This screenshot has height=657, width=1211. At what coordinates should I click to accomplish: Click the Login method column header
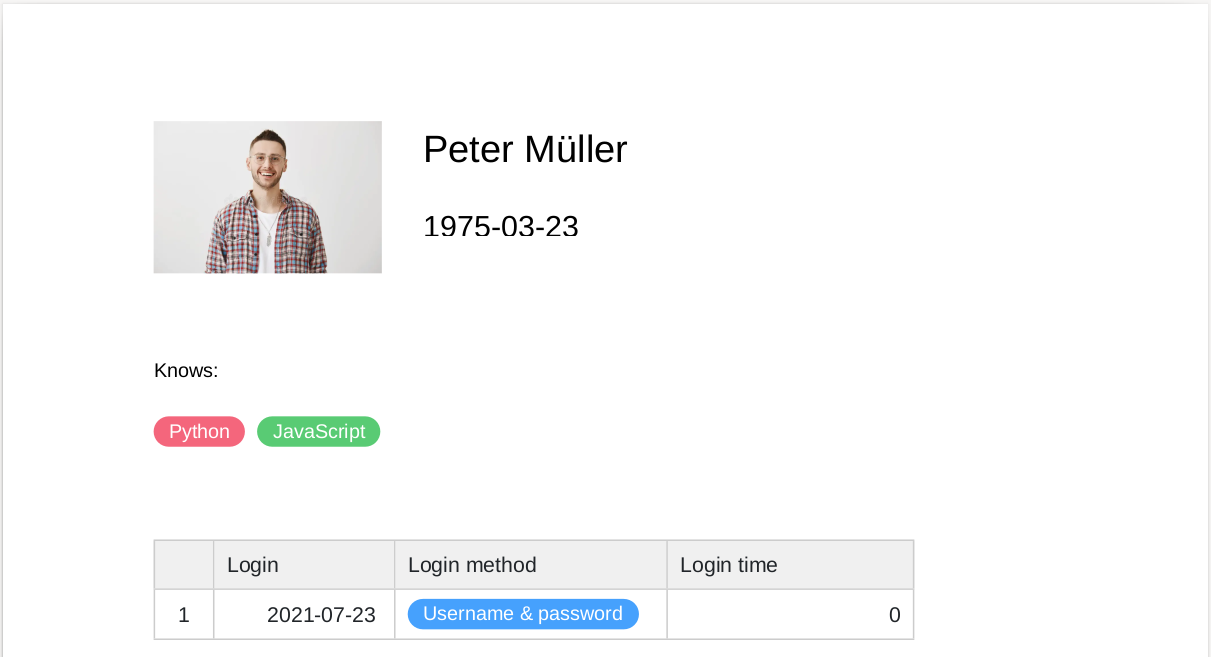[x=472, y=565]
